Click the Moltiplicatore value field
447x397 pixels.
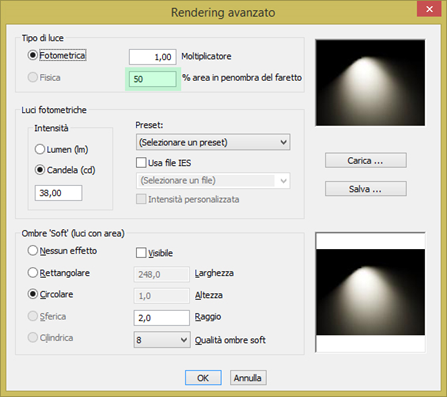(x=152, y=57)
